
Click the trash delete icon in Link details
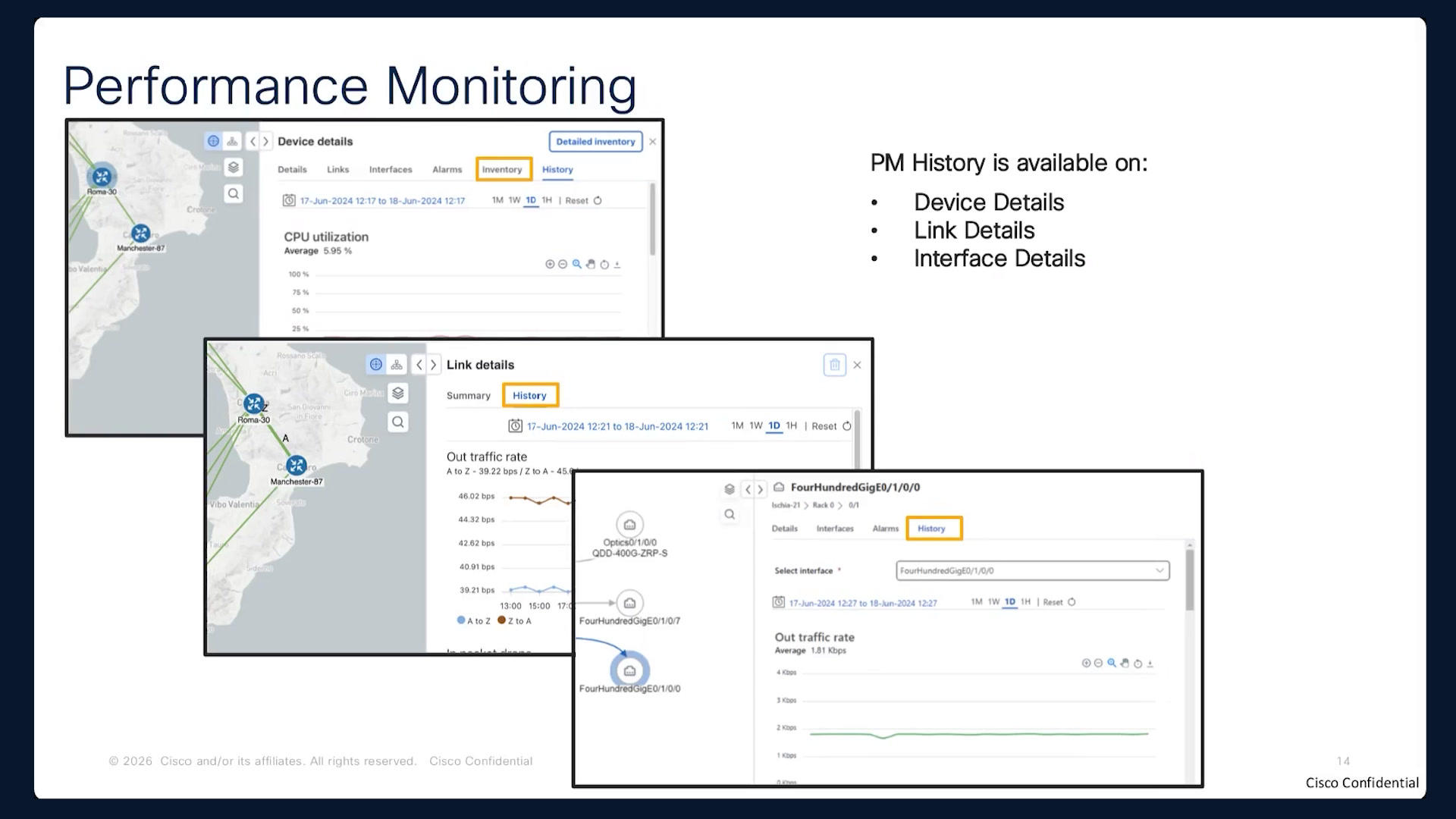pyautogui.click(x=835, y=365)
